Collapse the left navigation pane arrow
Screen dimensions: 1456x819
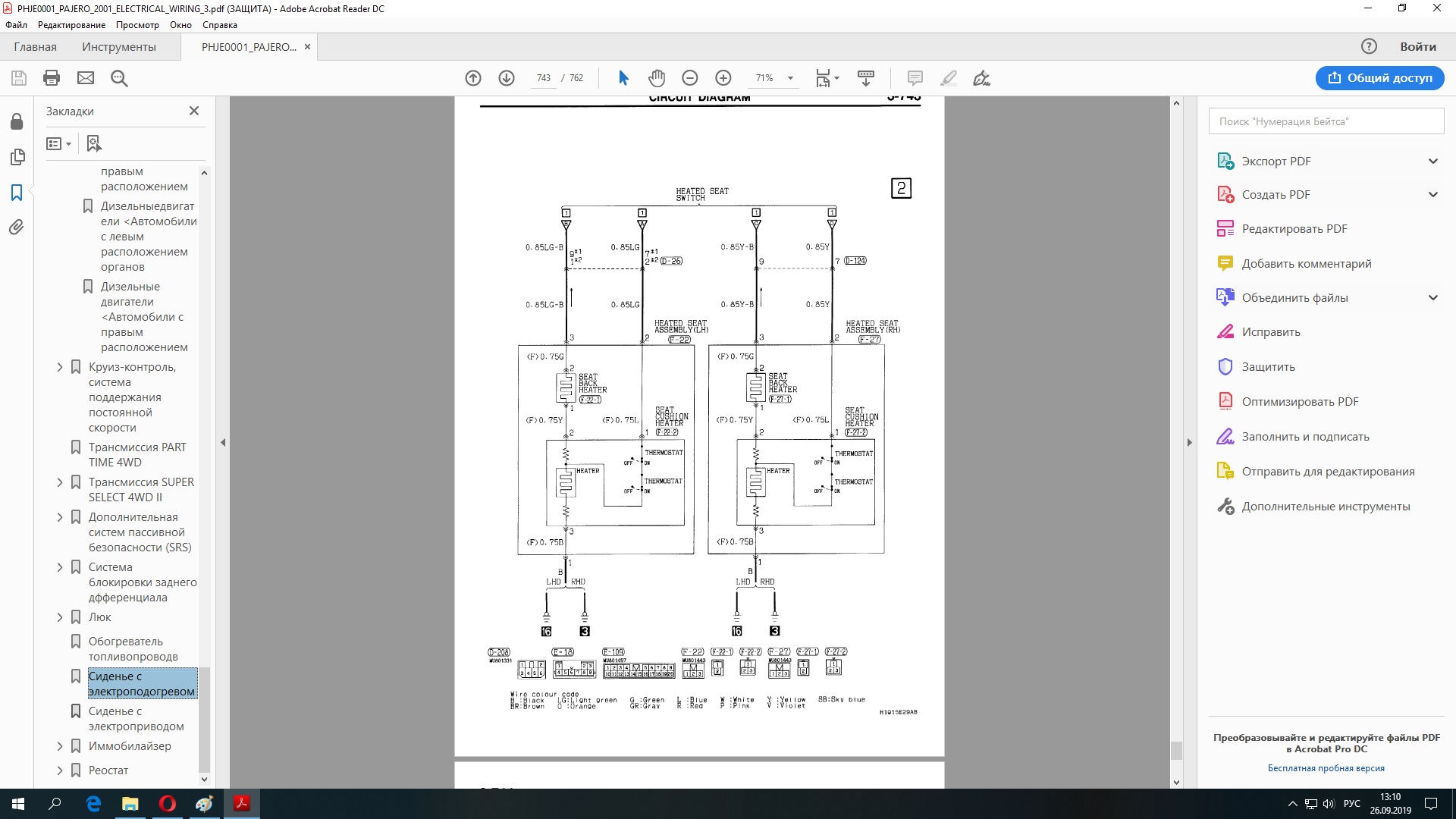tap(223, 442)
